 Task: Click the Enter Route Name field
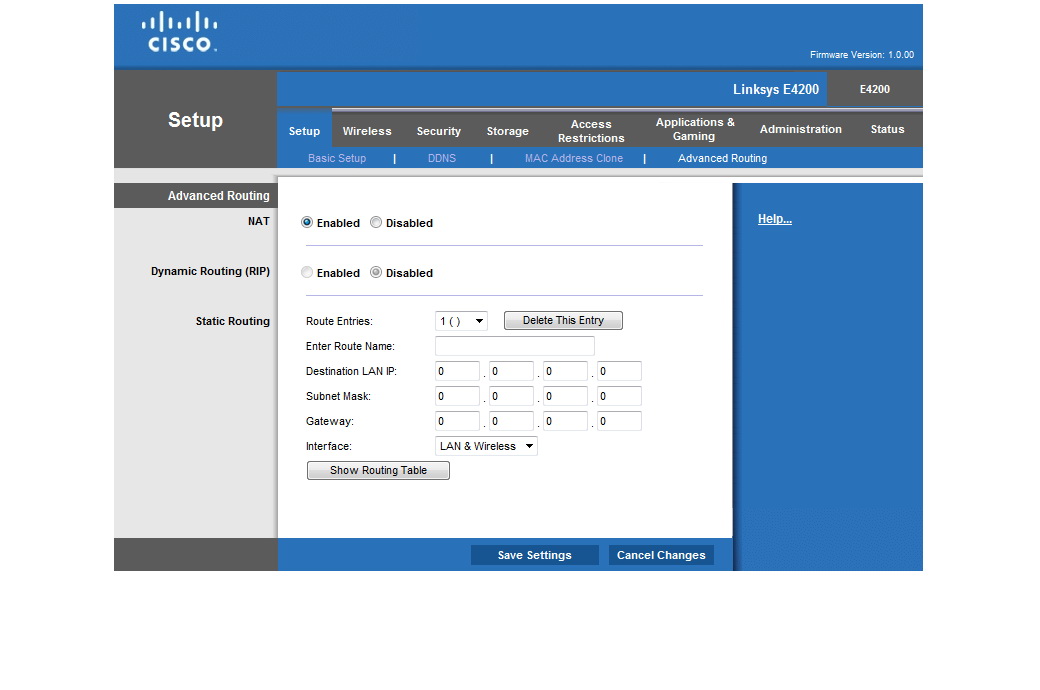click(x=514, y=346)
